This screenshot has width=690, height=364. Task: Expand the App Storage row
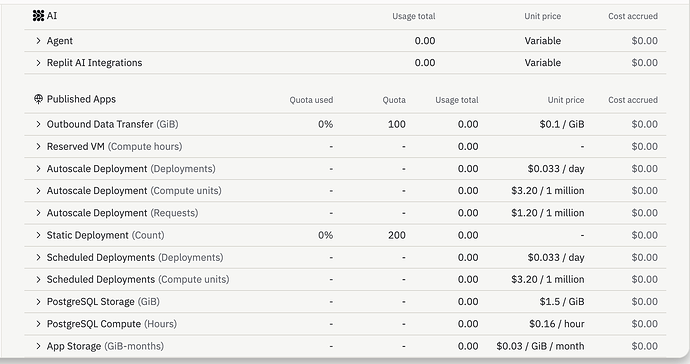tap(38, 346)
